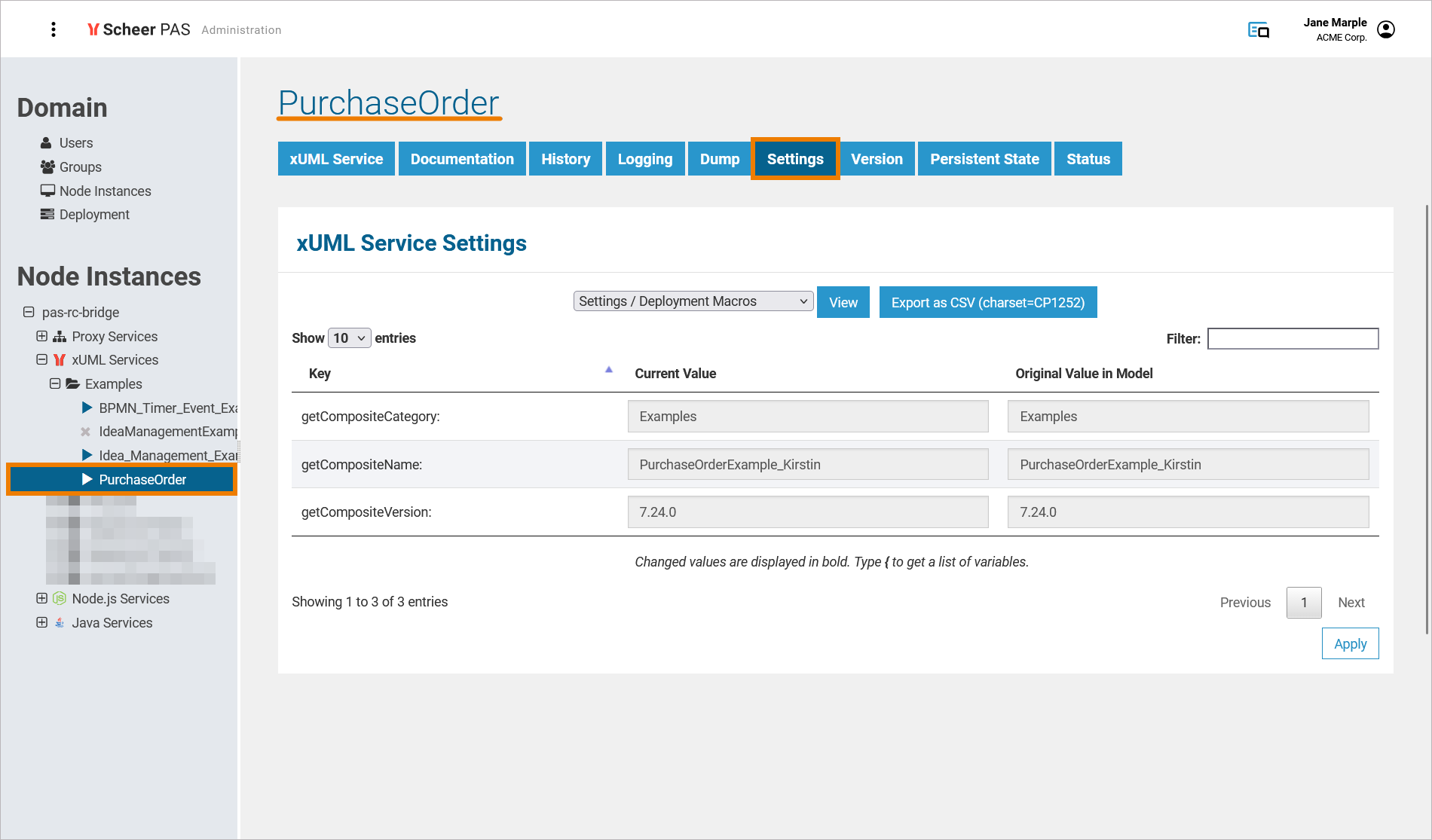The image size is (1432, 840).
Task: Click the Groups icon in sidebar
Action: [47, 167]
